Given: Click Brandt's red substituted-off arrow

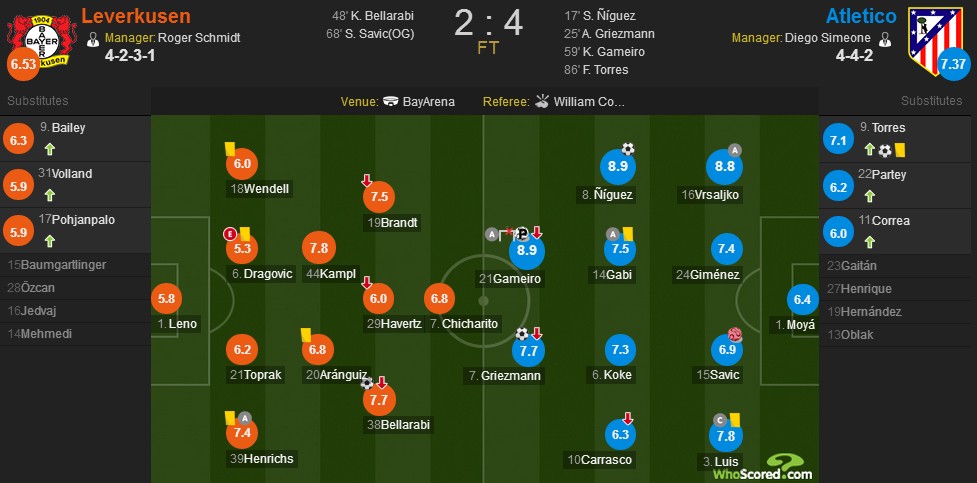Looking at the screenshot, I should 367,181.
